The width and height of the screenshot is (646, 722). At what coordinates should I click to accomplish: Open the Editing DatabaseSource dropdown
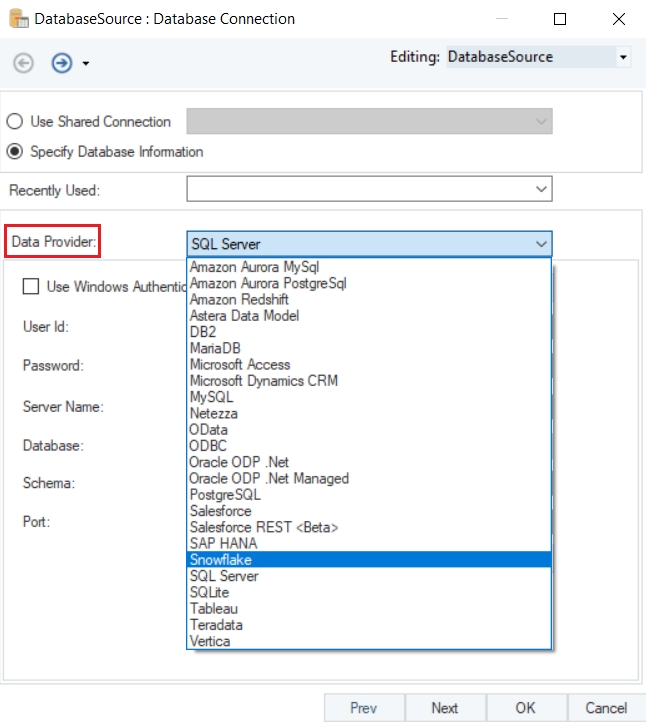[623, 58]
